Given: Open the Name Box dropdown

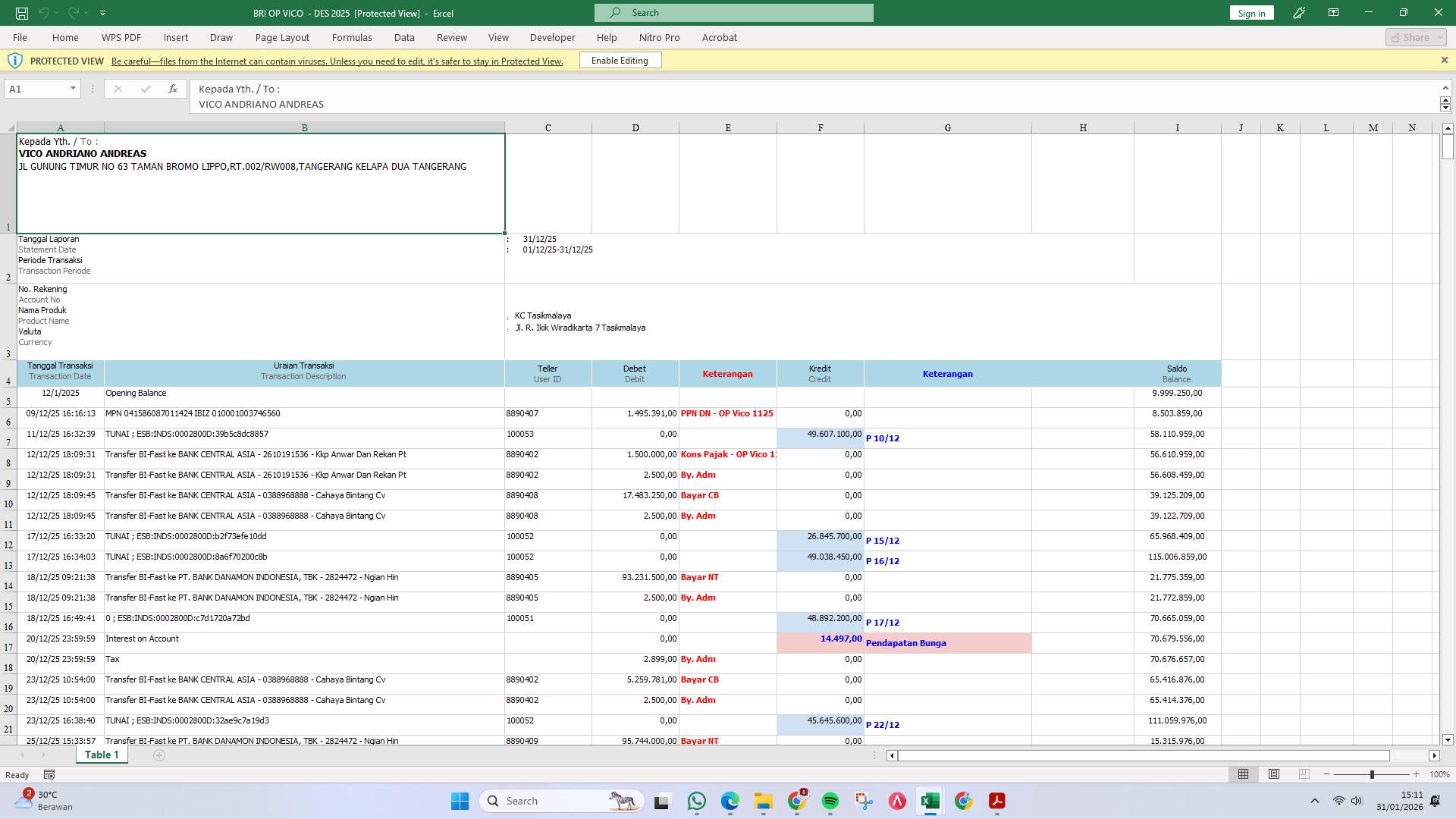Looking at the screenshot, I should click(x=72, y=89).
